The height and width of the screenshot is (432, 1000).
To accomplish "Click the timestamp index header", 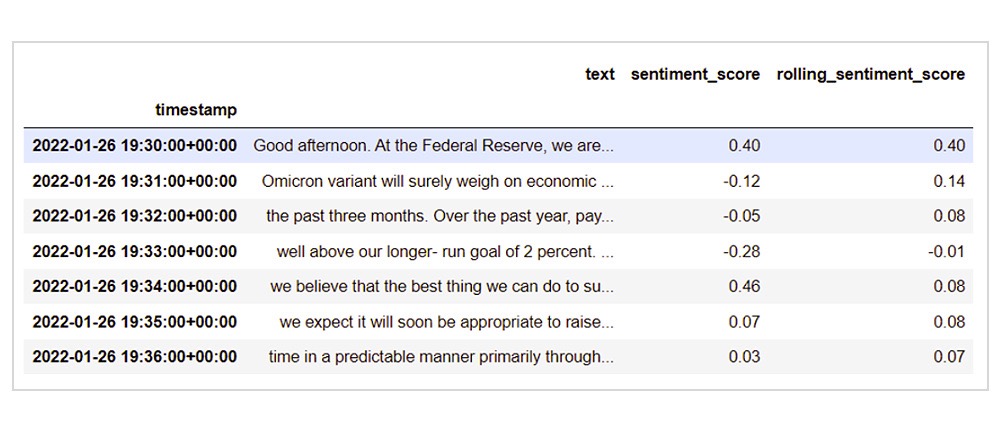I will (196, 110).
